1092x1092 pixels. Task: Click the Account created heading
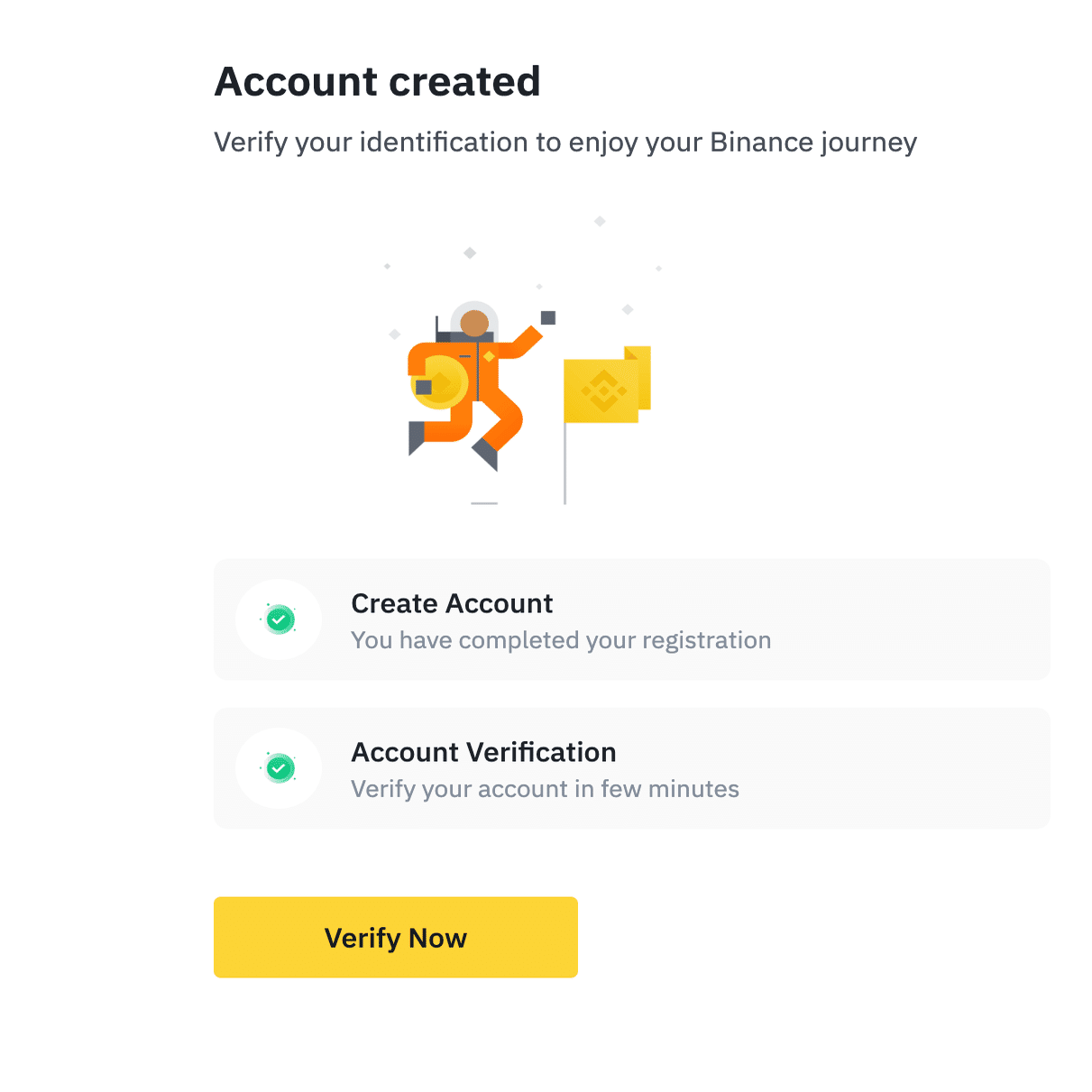point(377,82)
